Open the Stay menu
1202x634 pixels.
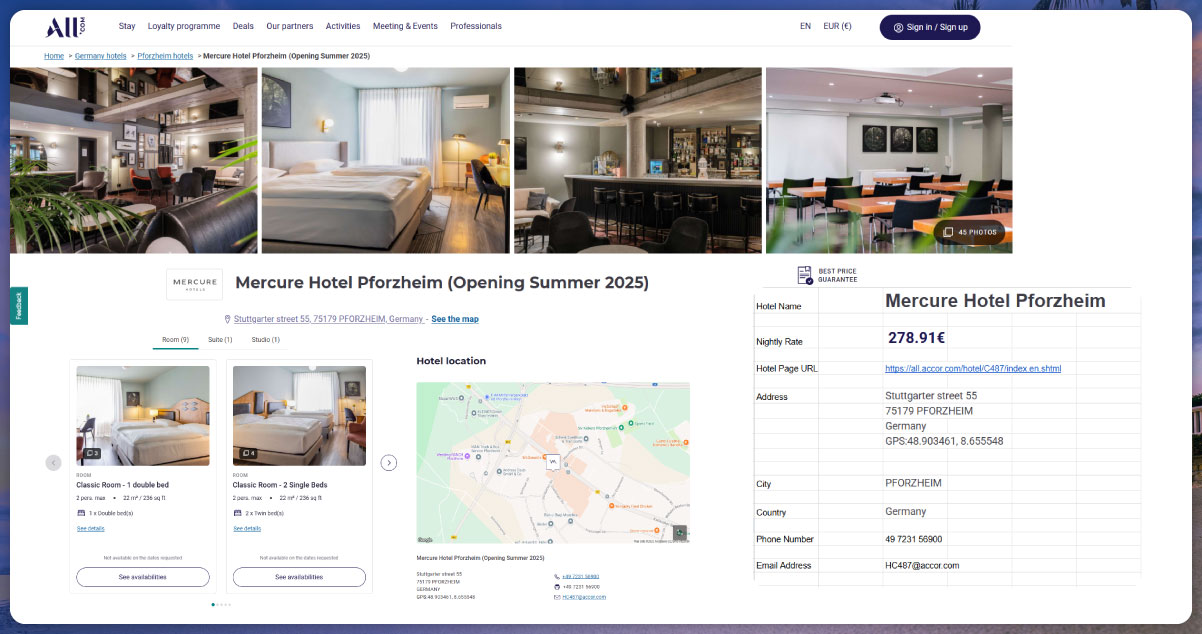[127, 27]
